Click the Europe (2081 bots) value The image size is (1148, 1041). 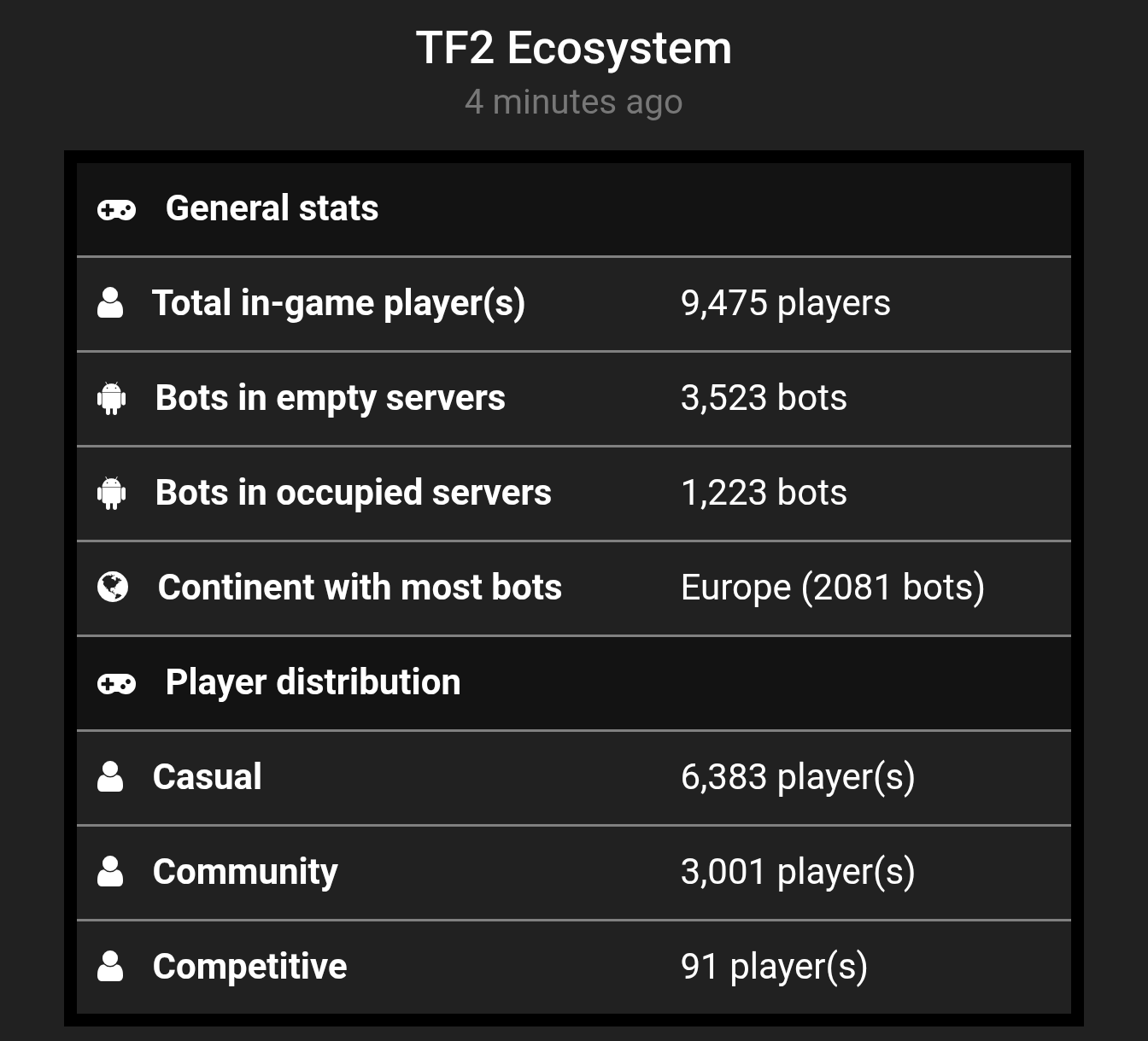click(833, 588)
